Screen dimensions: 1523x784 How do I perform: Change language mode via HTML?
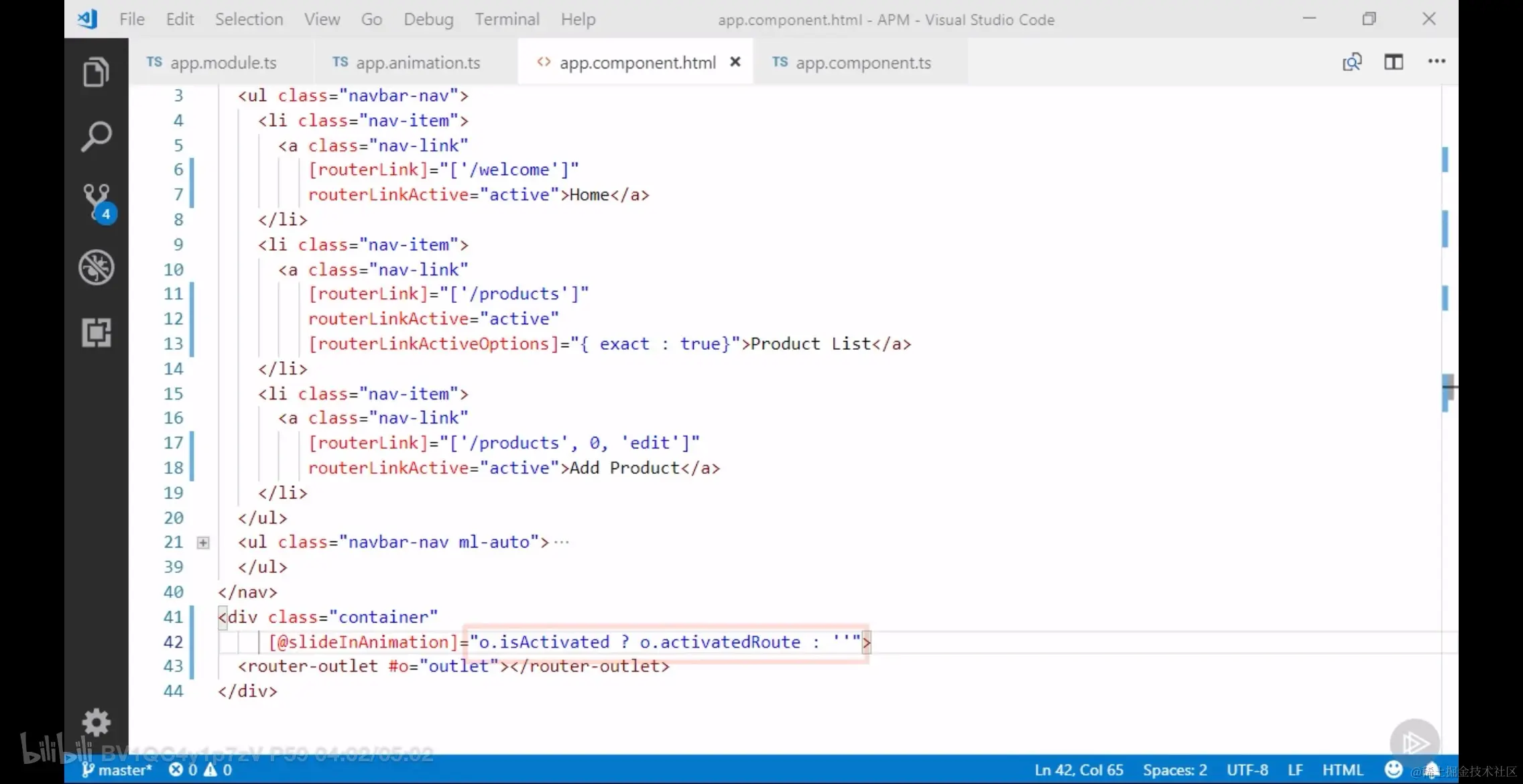(1343, 770)
